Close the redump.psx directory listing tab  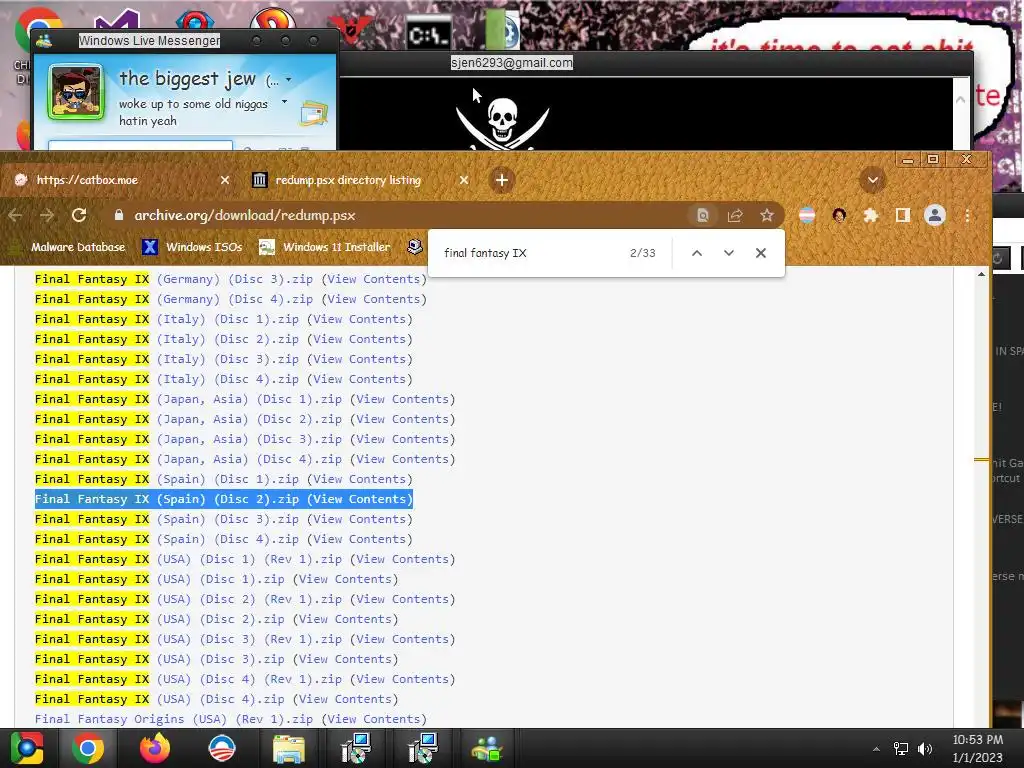[x=464, y=180]
